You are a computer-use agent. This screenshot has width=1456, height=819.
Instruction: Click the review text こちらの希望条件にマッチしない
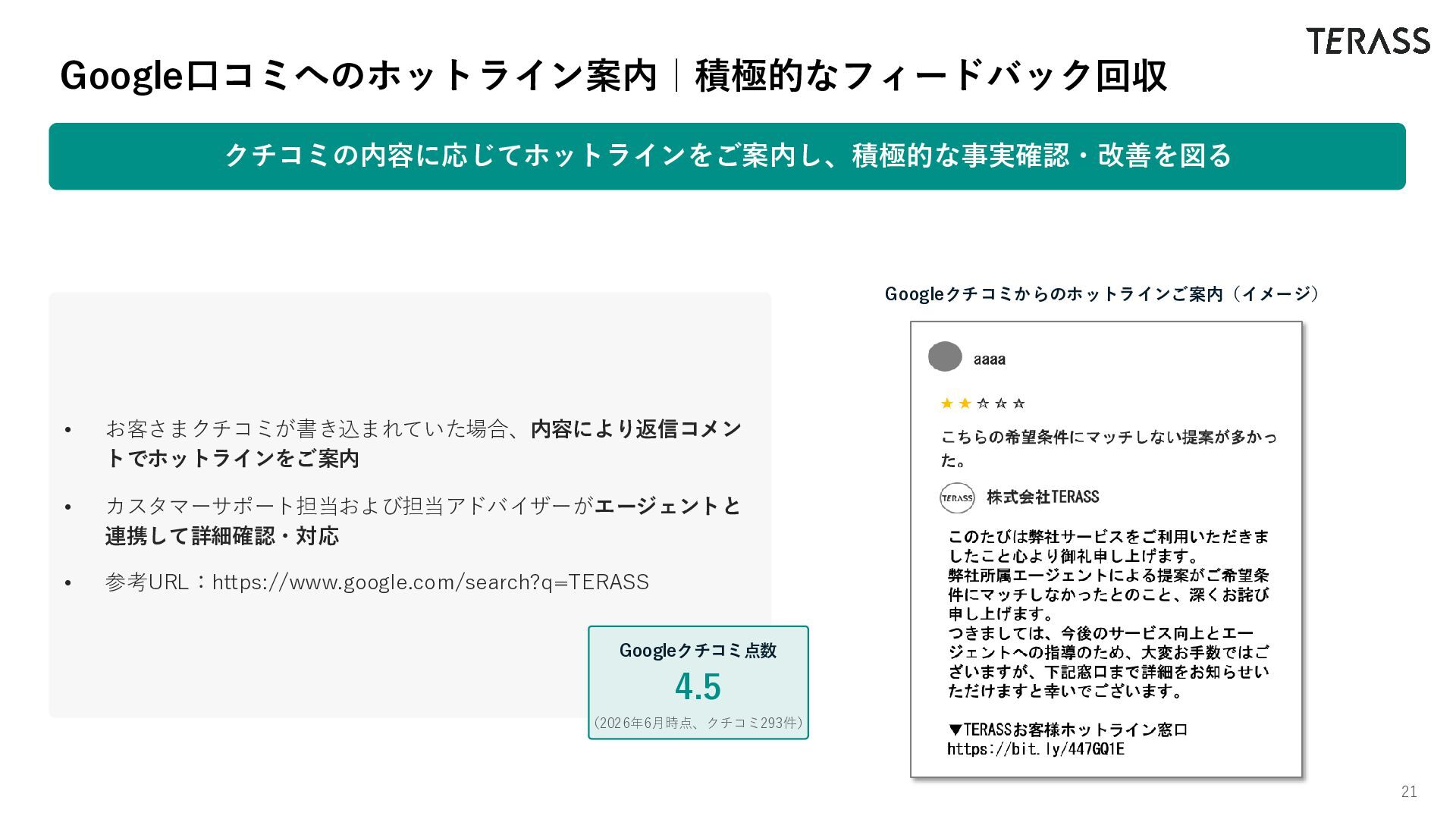click(x=1109, y=448)
